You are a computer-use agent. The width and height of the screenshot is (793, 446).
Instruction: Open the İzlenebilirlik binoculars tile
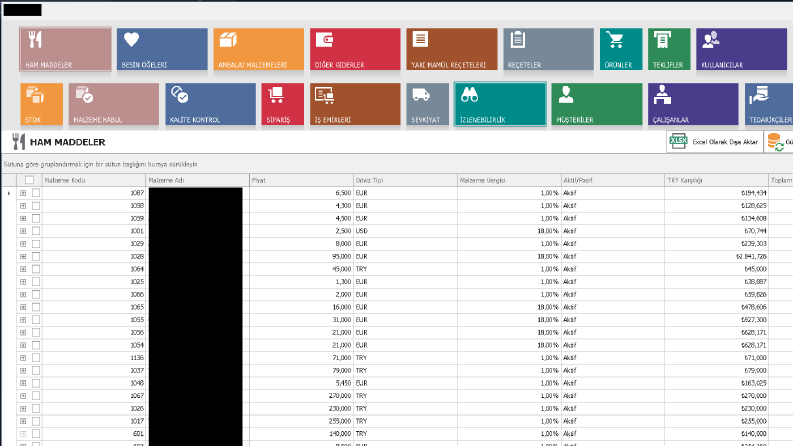pyautogui.click(x=500, y=104)
